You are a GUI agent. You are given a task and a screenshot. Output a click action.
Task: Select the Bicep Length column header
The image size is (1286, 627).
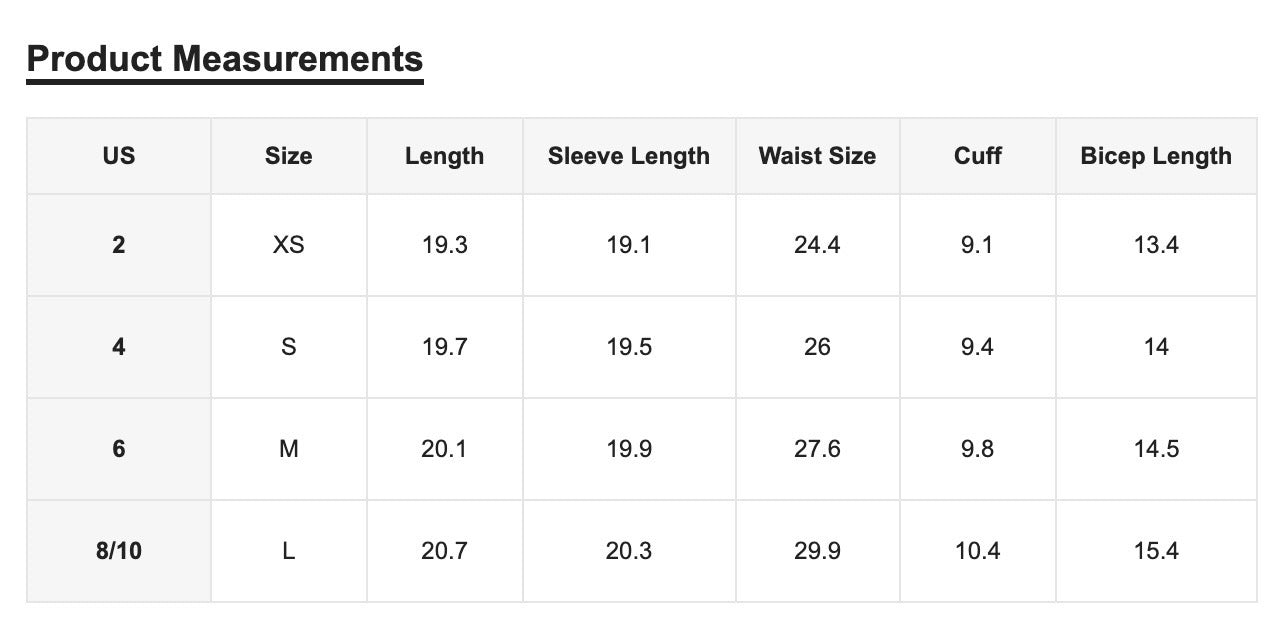click(1156, 156)
